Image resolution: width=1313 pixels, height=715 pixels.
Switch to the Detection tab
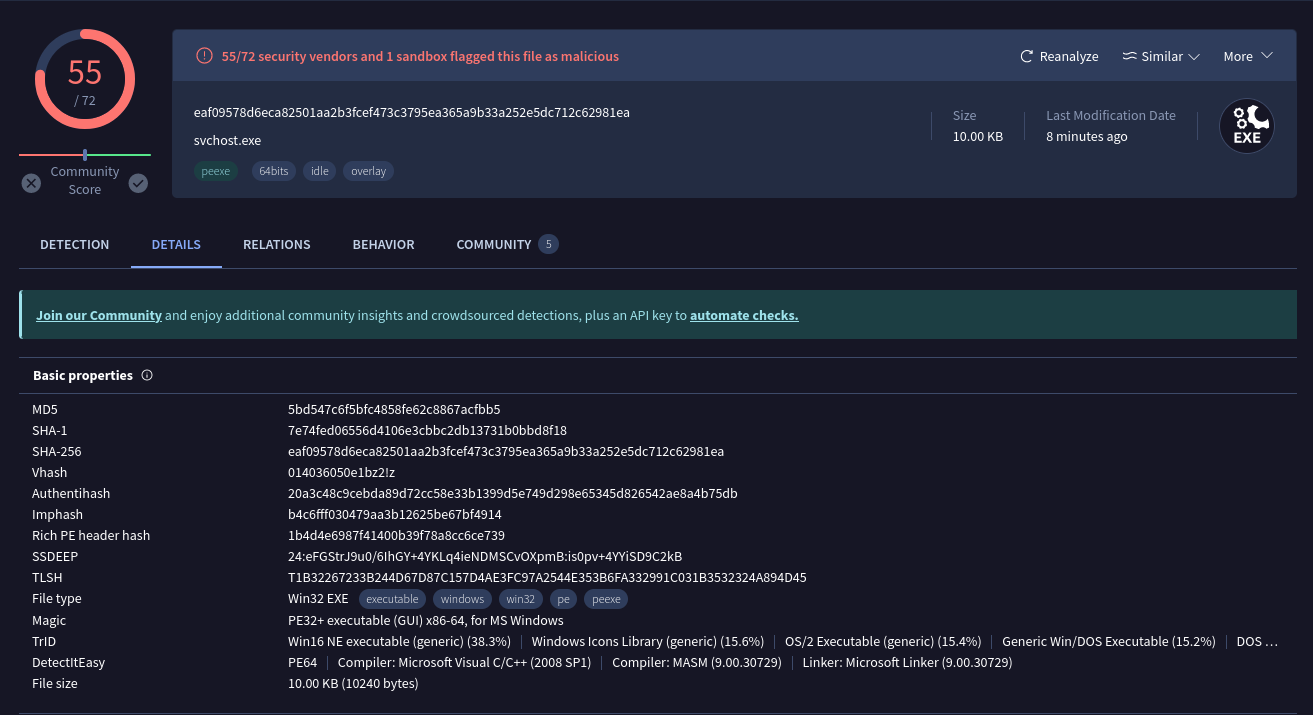[x=75, y=245]
